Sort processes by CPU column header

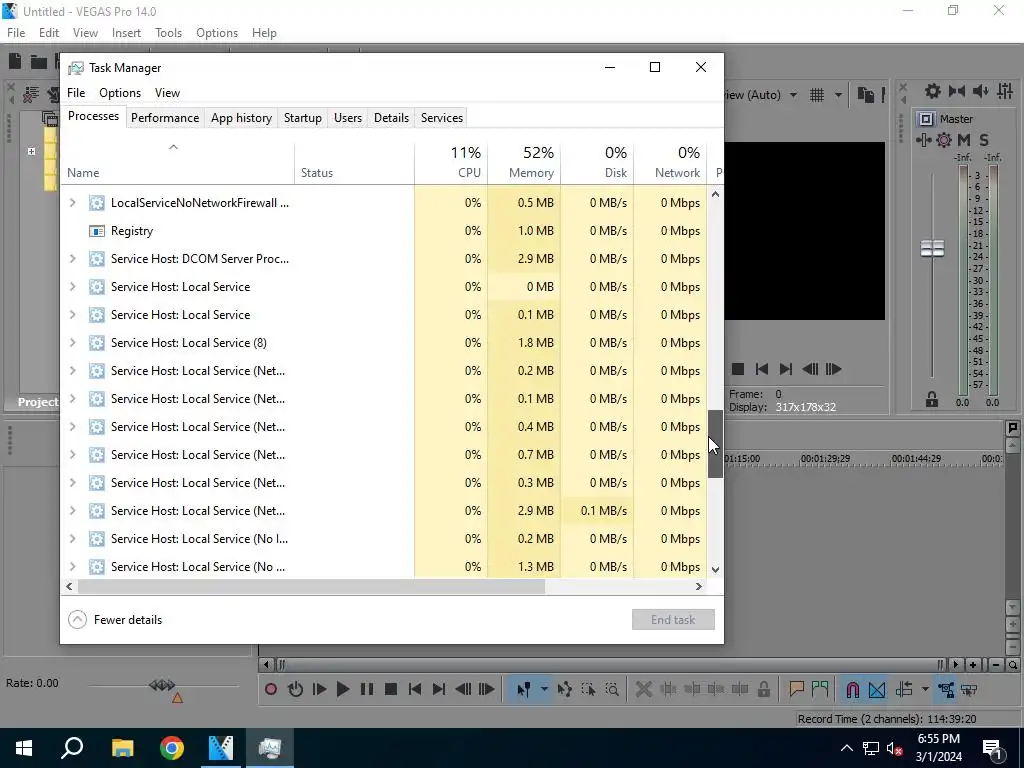451,162
